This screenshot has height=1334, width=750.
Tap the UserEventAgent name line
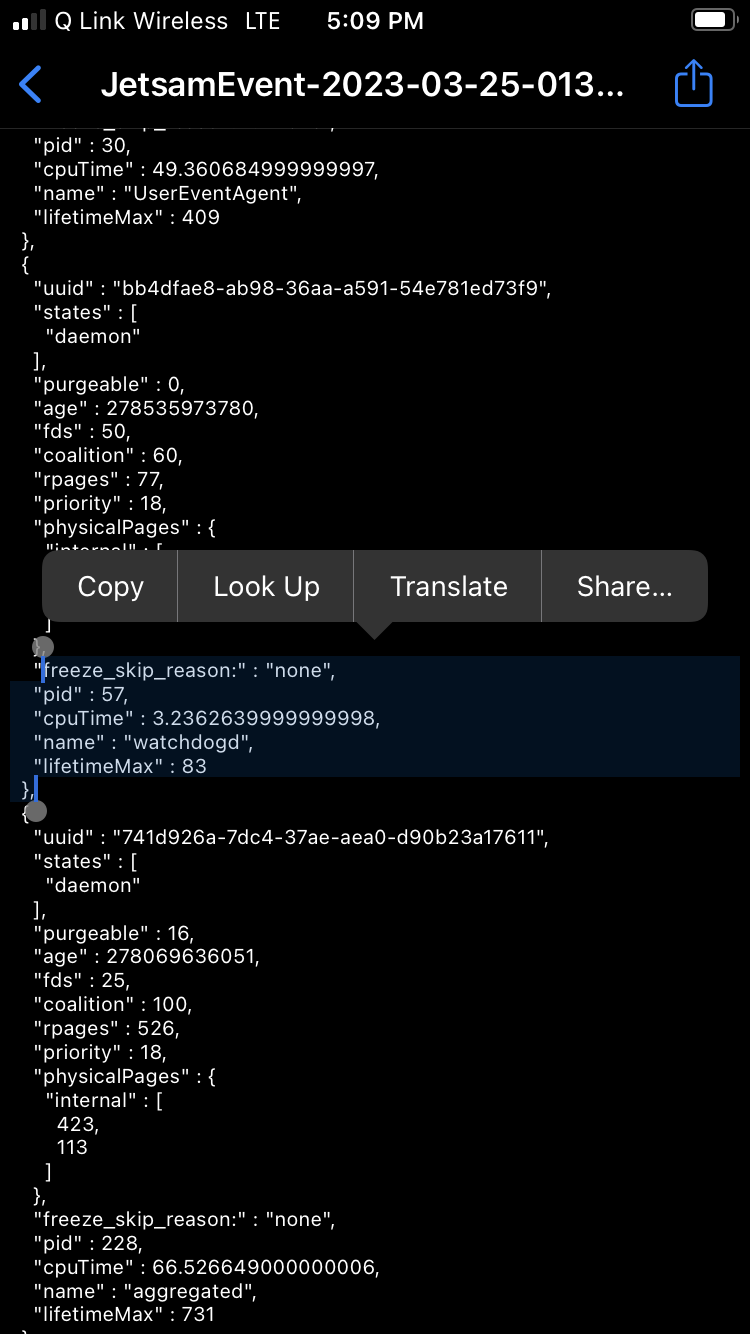click(x=167, y=193)
